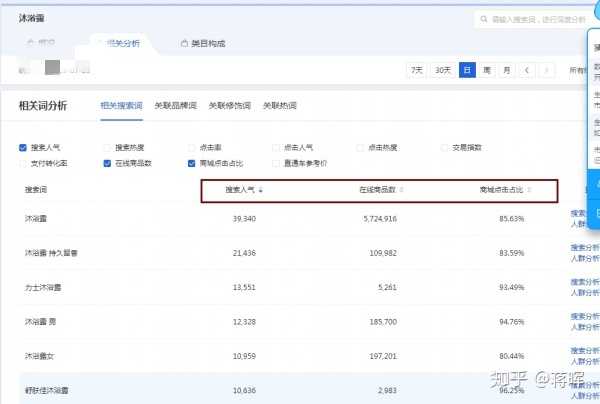Open 搜索分析 link for 沐浴露 row
The image size is (600, 404).
[584, 212]
